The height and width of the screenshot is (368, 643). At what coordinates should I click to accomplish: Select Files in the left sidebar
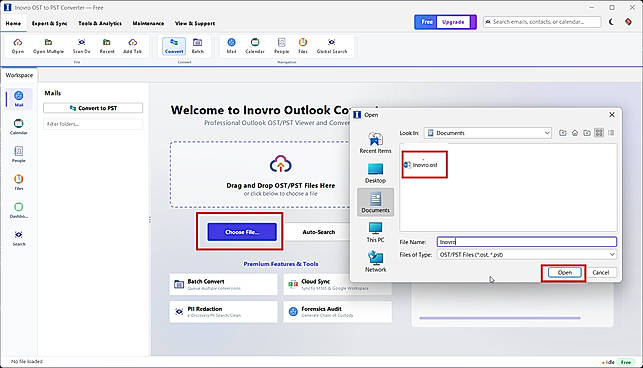(19, 182)
